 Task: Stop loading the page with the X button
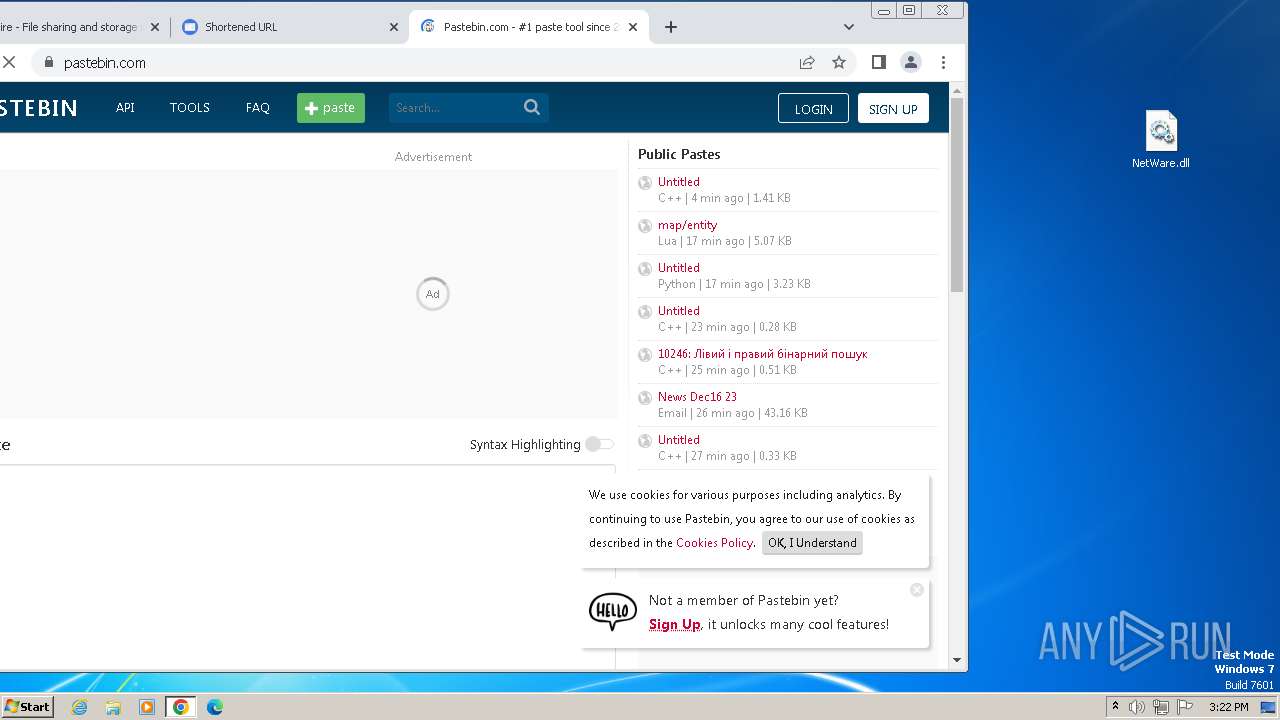tap(9, 62)
